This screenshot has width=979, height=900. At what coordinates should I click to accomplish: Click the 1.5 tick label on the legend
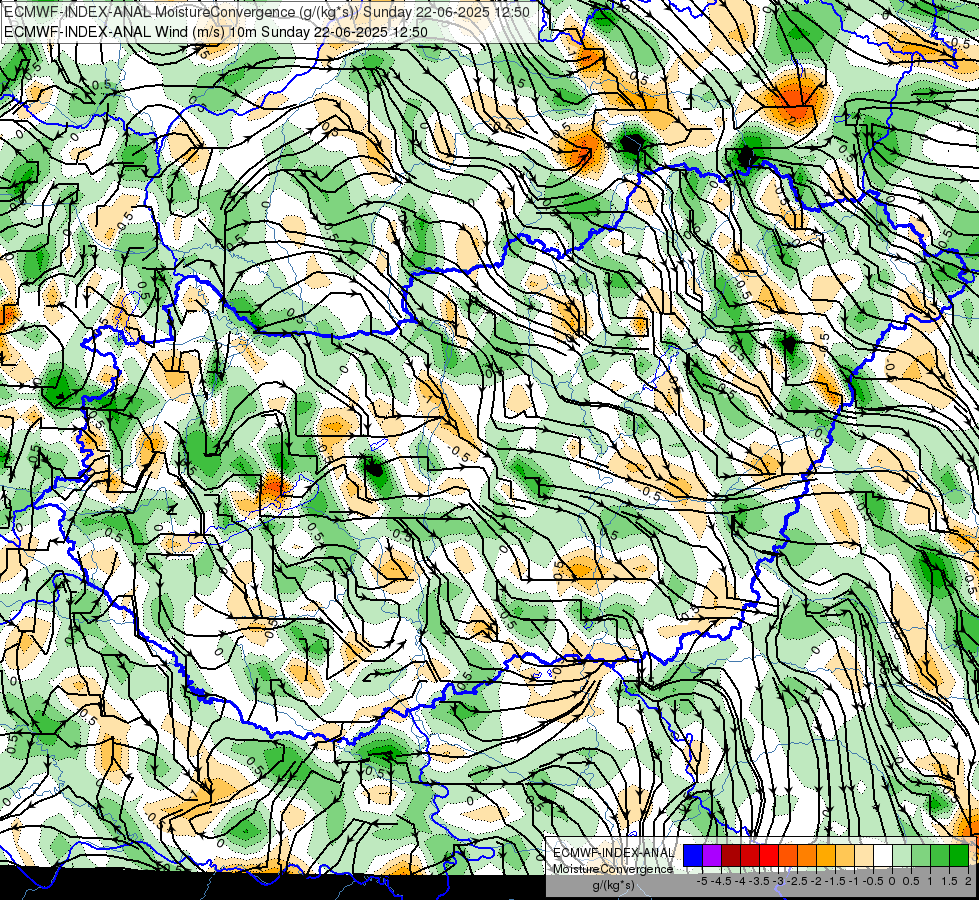pos(949,881)
